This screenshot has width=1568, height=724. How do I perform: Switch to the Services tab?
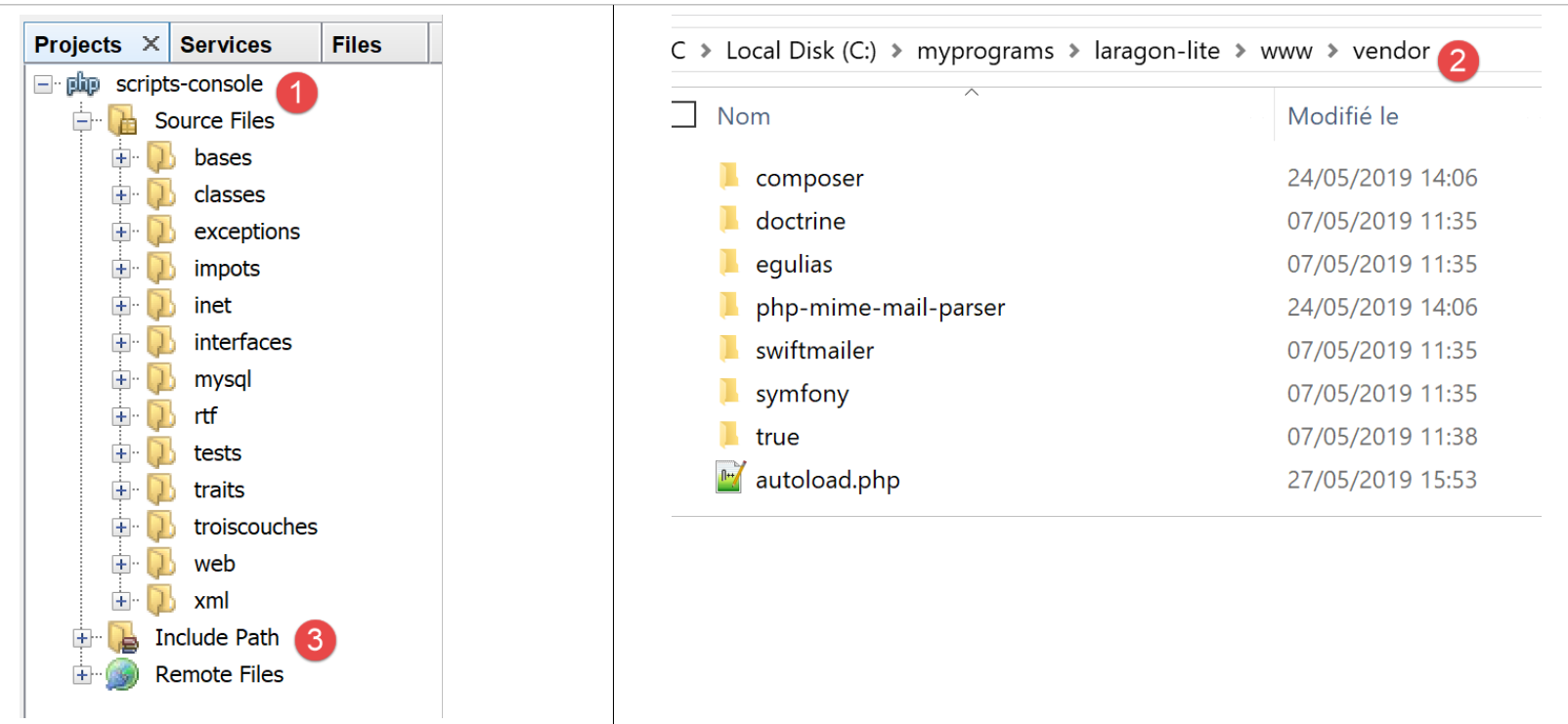[x=226, y=45]
